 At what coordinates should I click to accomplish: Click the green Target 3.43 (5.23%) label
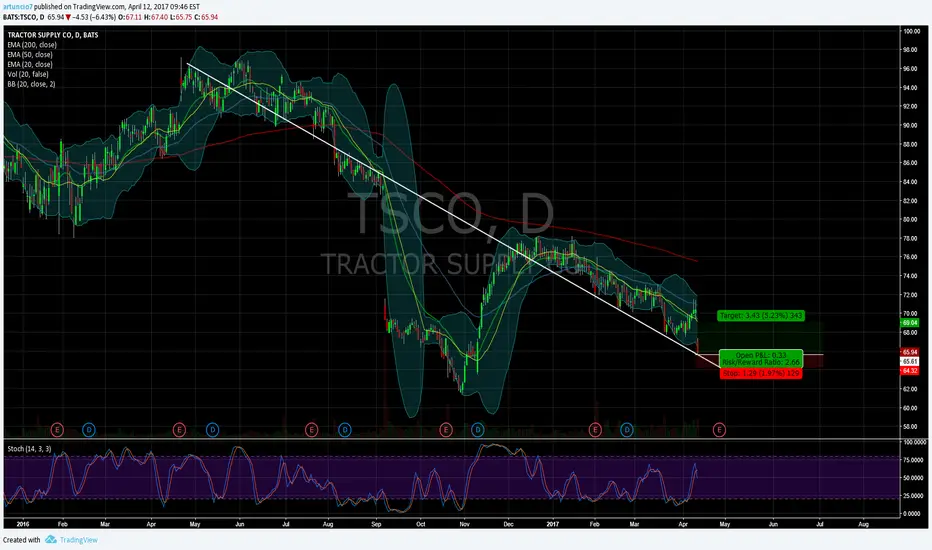(x=761, y=316)
